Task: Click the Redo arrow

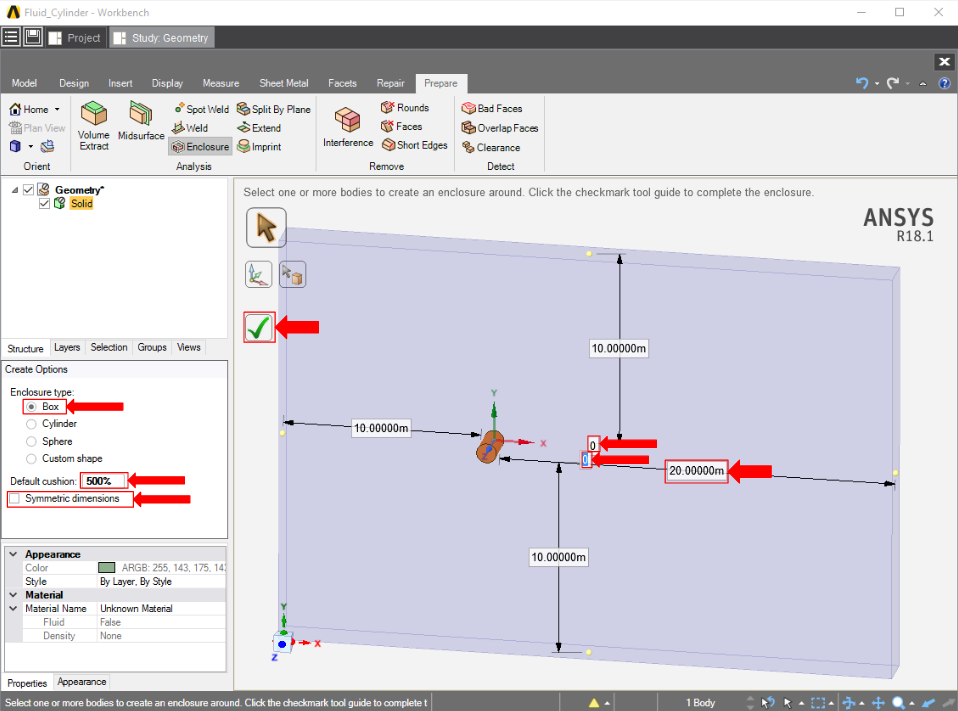Action: (893, 83)
